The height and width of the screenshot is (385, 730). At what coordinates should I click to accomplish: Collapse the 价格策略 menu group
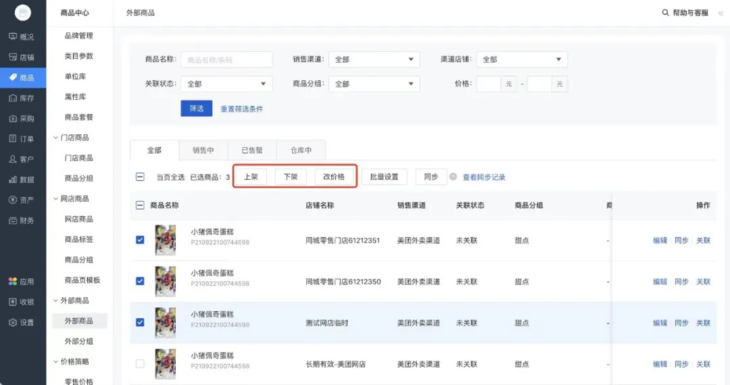coord(55,362)
